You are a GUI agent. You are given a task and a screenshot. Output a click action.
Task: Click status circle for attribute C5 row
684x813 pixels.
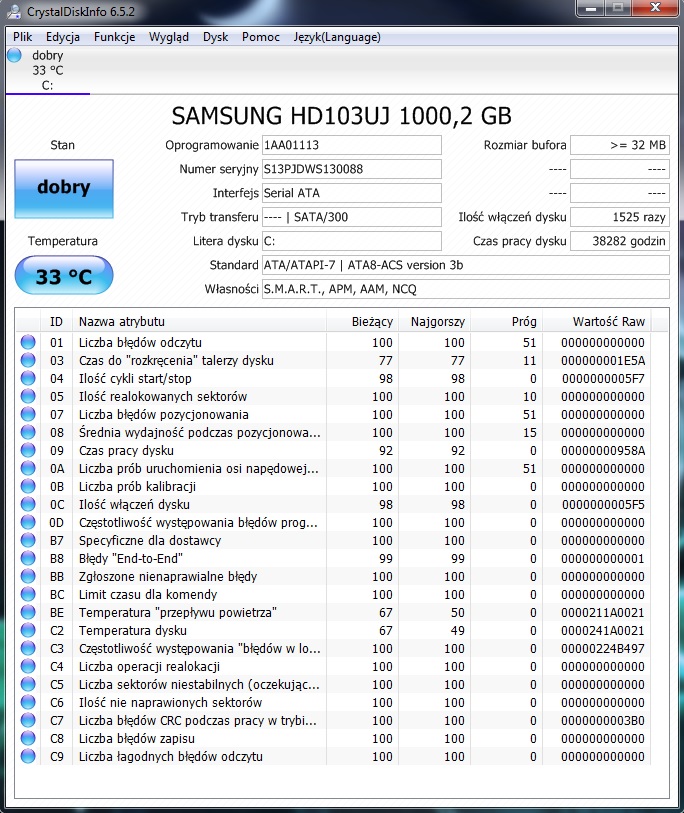(x=28, y=684)
